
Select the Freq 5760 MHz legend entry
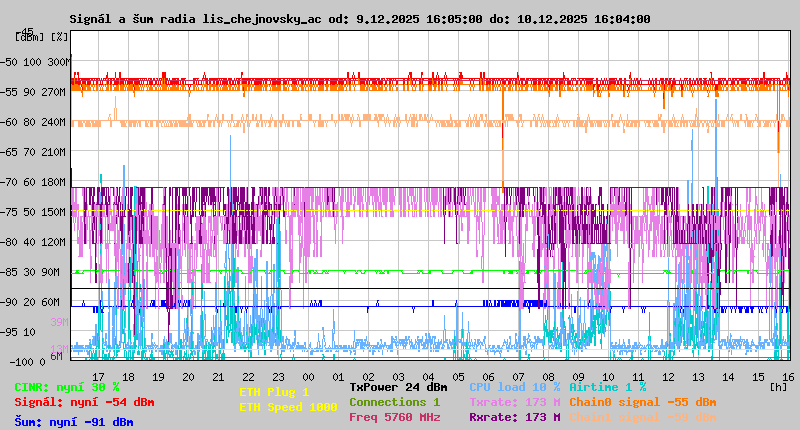pos(394,417)
